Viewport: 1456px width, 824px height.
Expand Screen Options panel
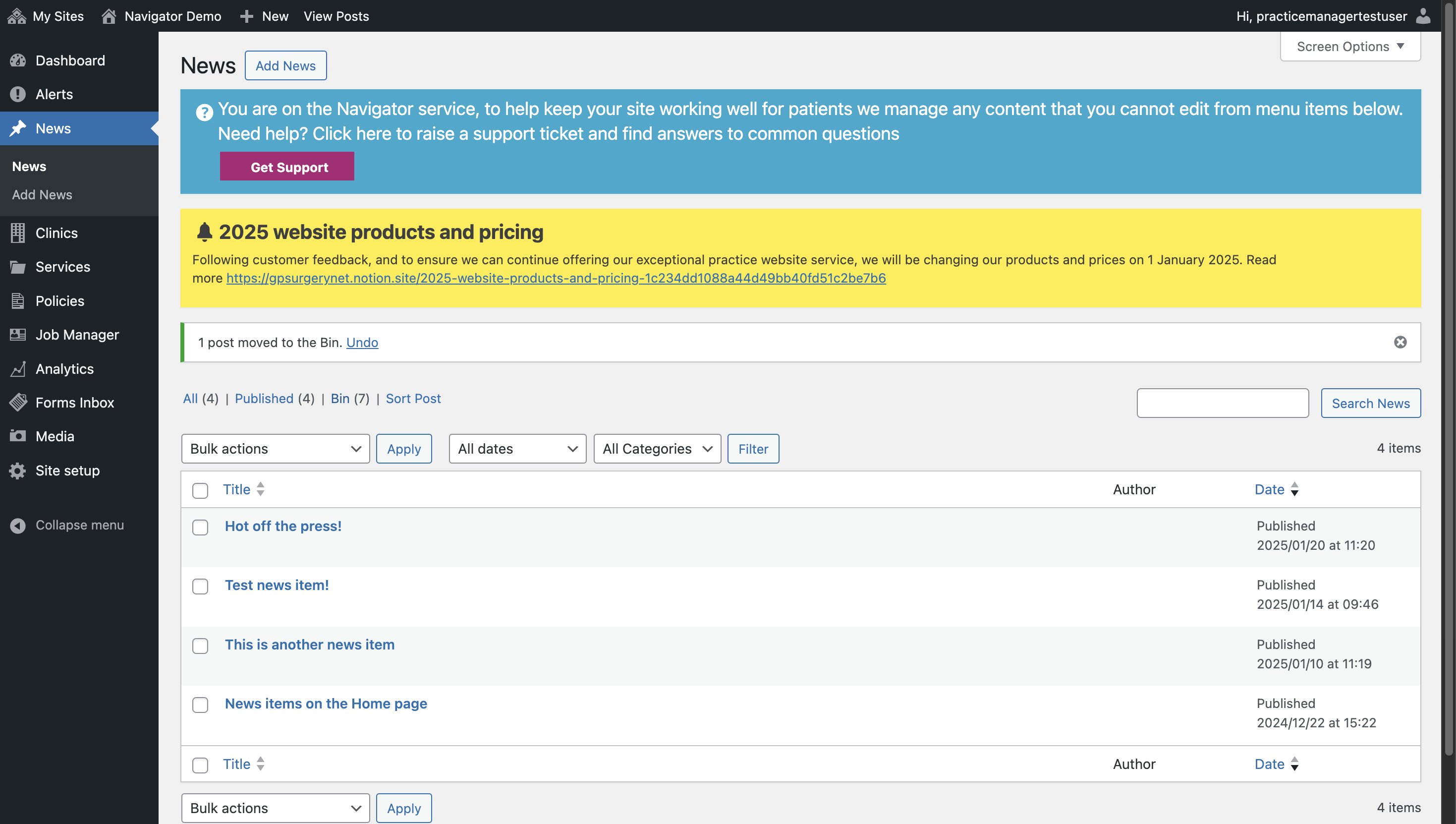[x=1350, y=47]
